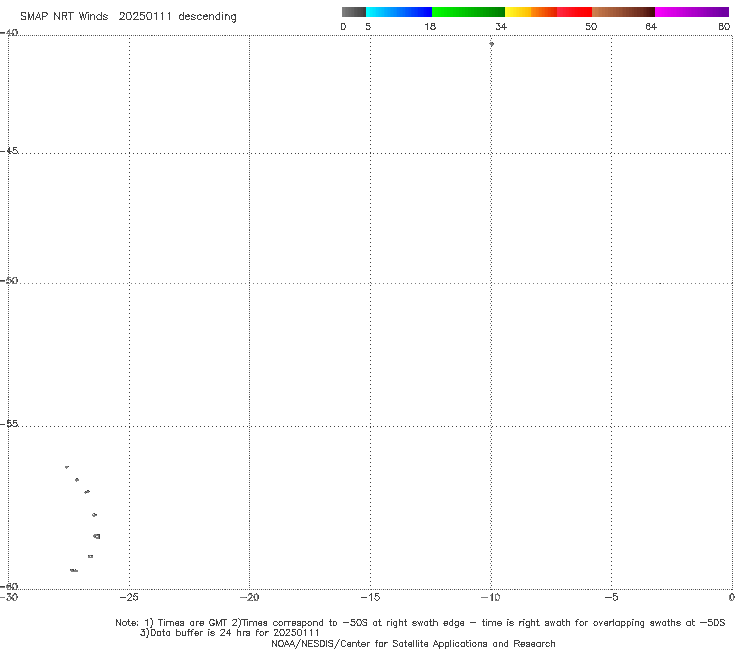The image size is (740, 650).
Task: Click the latitude axis label '-50'
Action: point(9,281)
